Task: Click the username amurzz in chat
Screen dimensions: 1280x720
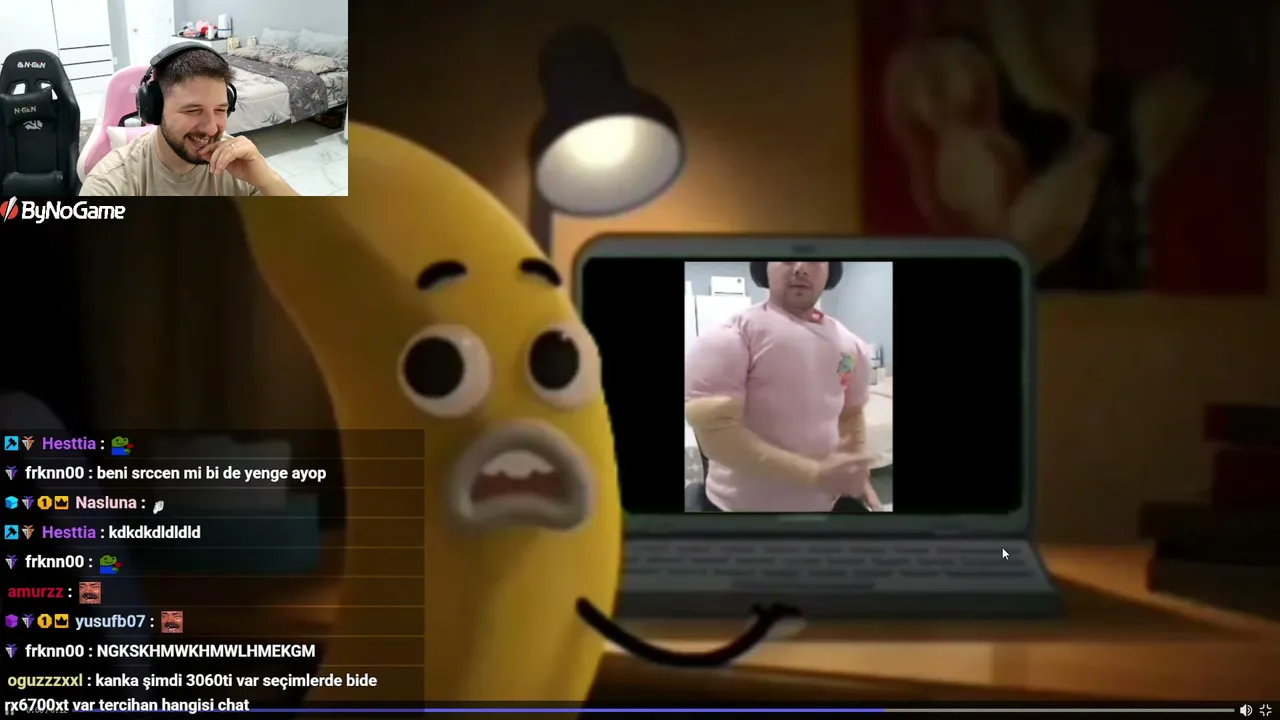Action: pos(35,592)
